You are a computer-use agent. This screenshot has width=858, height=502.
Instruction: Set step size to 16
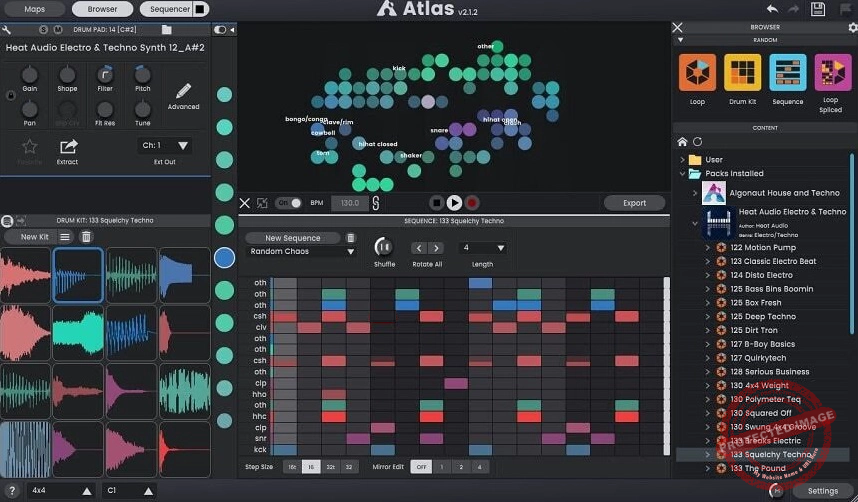[311, 467]
